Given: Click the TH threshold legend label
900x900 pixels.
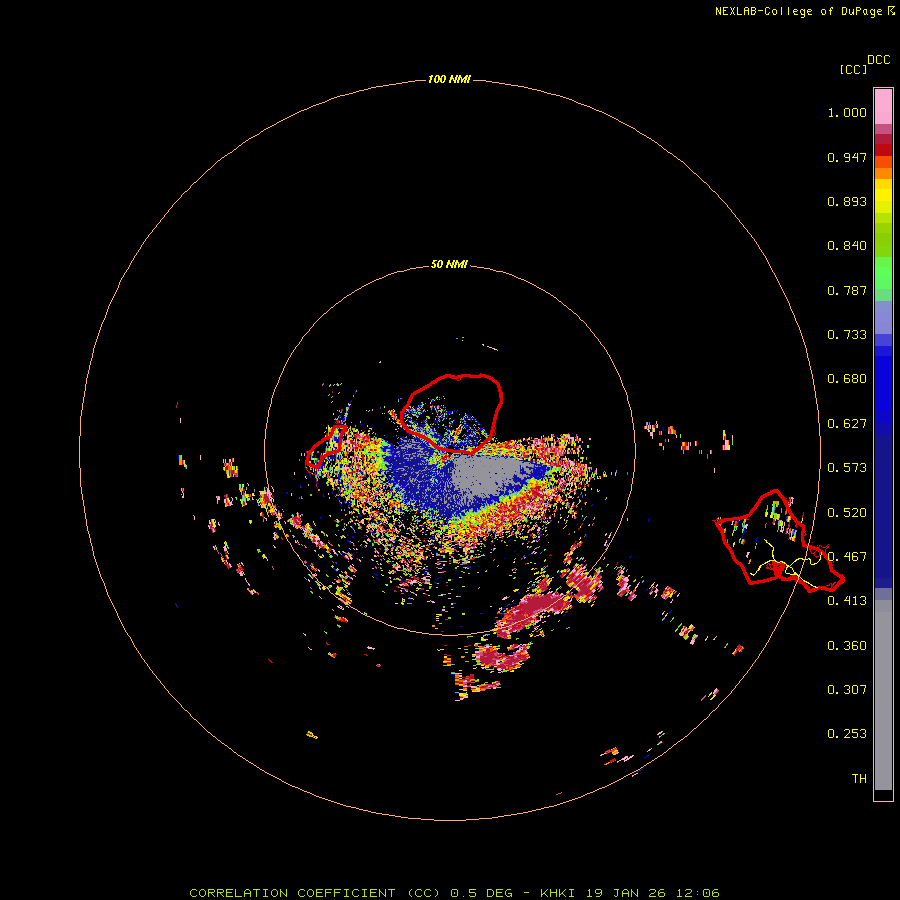Looking at the screenshot, I should pyautogui.click(x=859, y=779).
